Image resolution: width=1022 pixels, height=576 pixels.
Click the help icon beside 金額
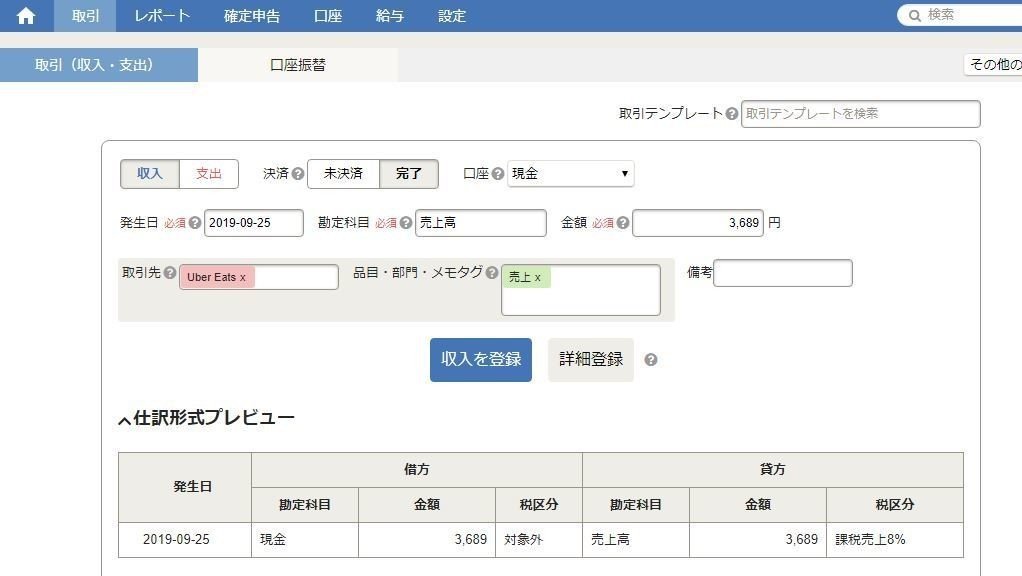click(624, 222)
